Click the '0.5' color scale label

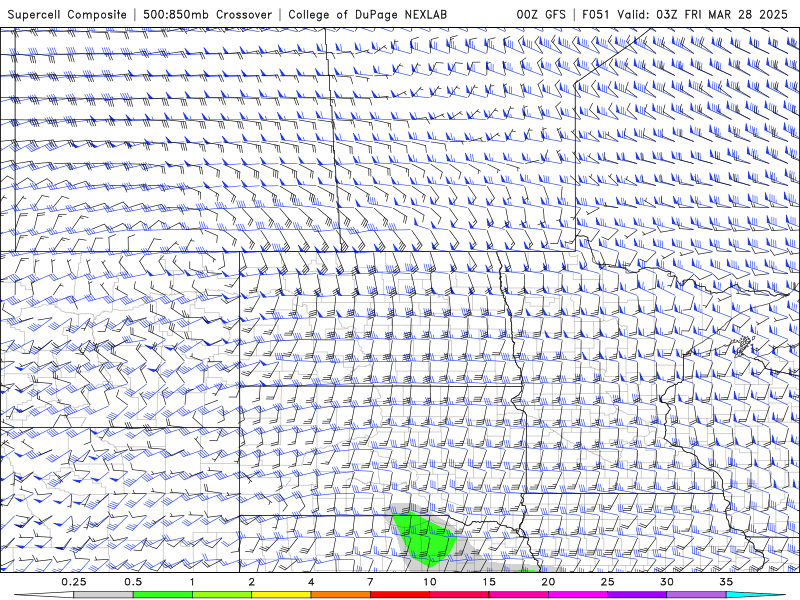[133, 582]
